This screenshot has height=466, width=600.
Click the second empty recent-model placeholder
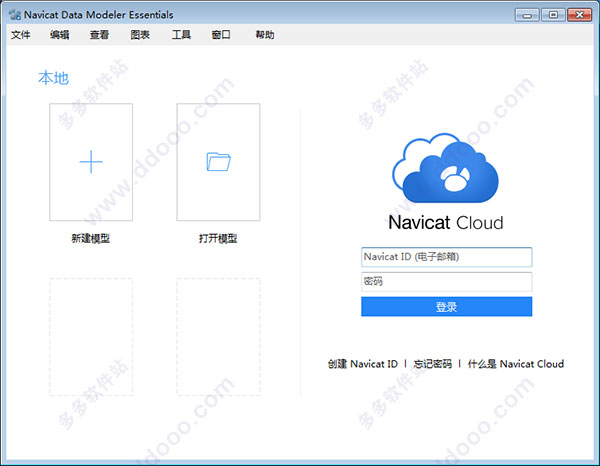click(x=218, y=337)
